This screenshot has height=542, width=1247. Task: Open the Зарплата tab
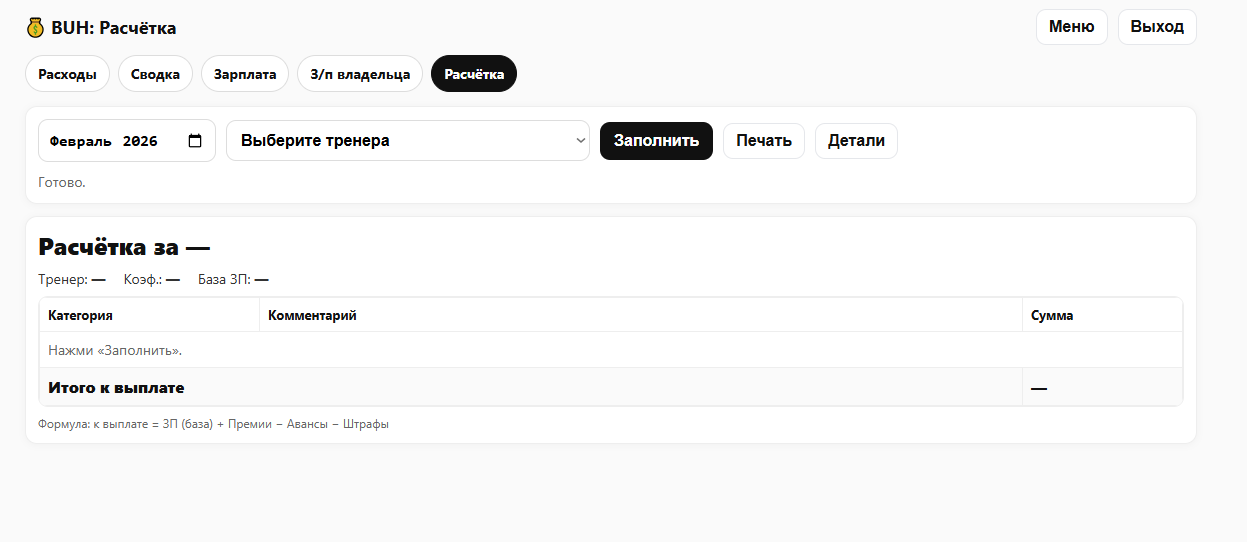[x=245, y=74]
